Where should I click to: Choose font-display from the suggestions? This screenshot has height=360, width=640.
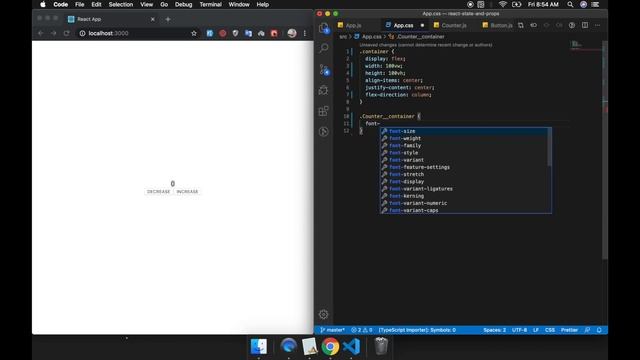[x=464, y=182]
